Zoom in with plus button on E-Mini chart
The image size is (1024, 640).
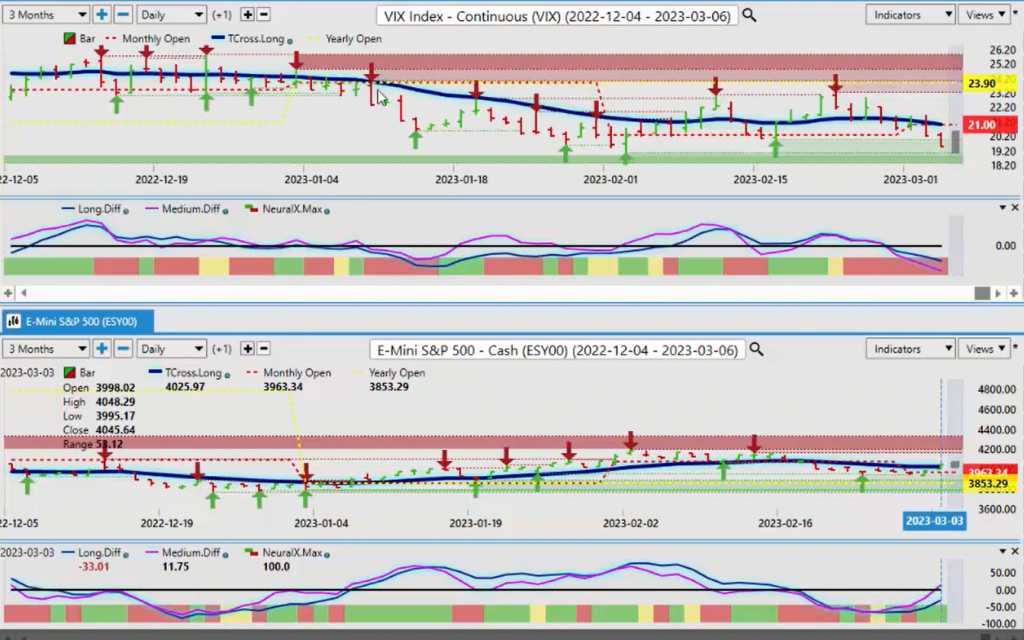coord(101,349)
